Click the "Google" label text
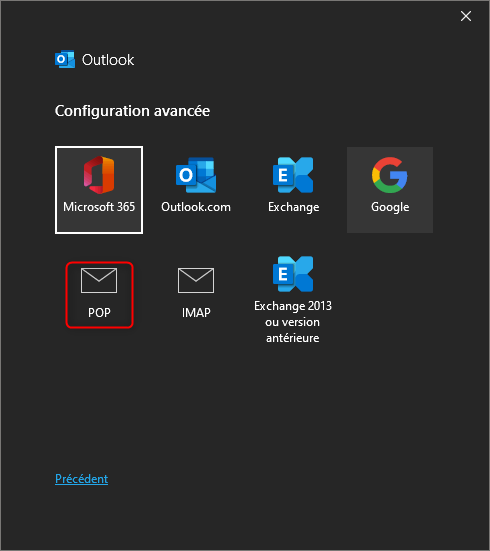 point(390,207)
